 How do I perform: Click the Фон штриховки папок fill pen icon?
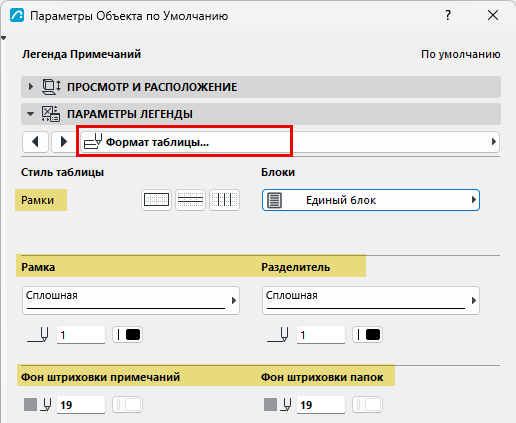pyautogui.click(x=277, y=405)
